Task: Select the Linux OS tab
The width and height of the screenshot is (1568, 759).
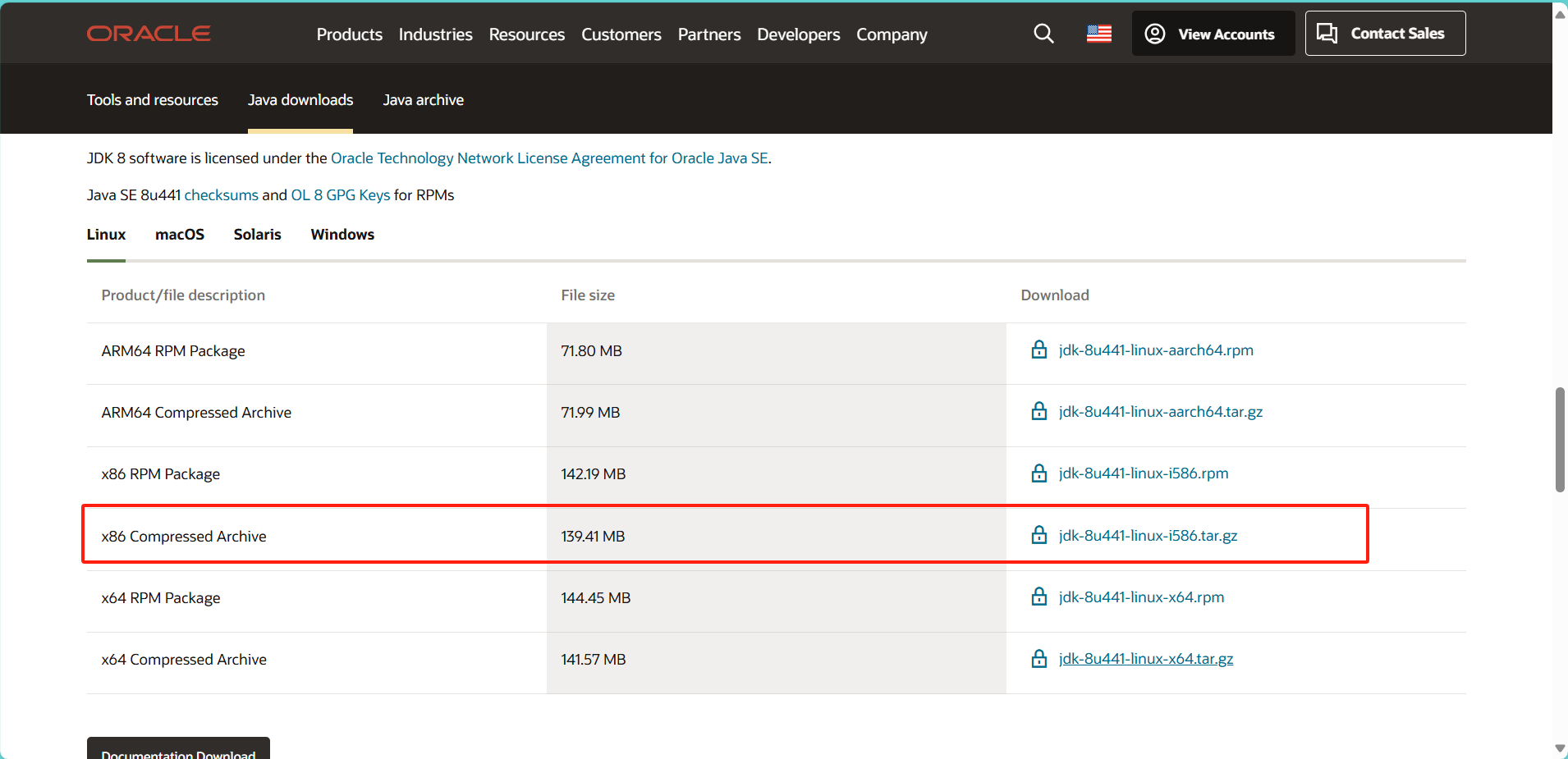Action: point(107,235)
